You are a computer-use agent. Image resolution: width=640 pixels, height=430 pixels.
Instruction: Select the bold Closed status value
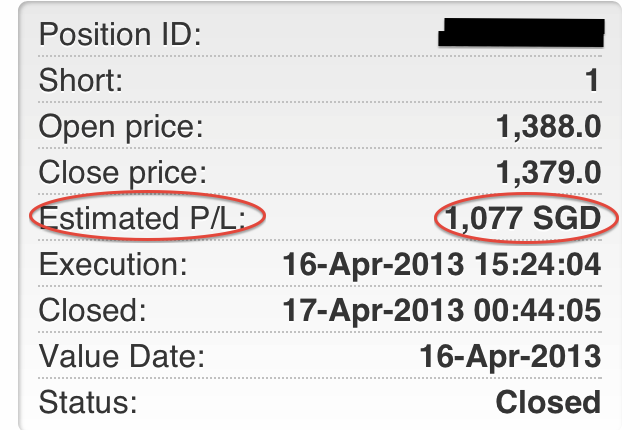[x=548, y=402]
